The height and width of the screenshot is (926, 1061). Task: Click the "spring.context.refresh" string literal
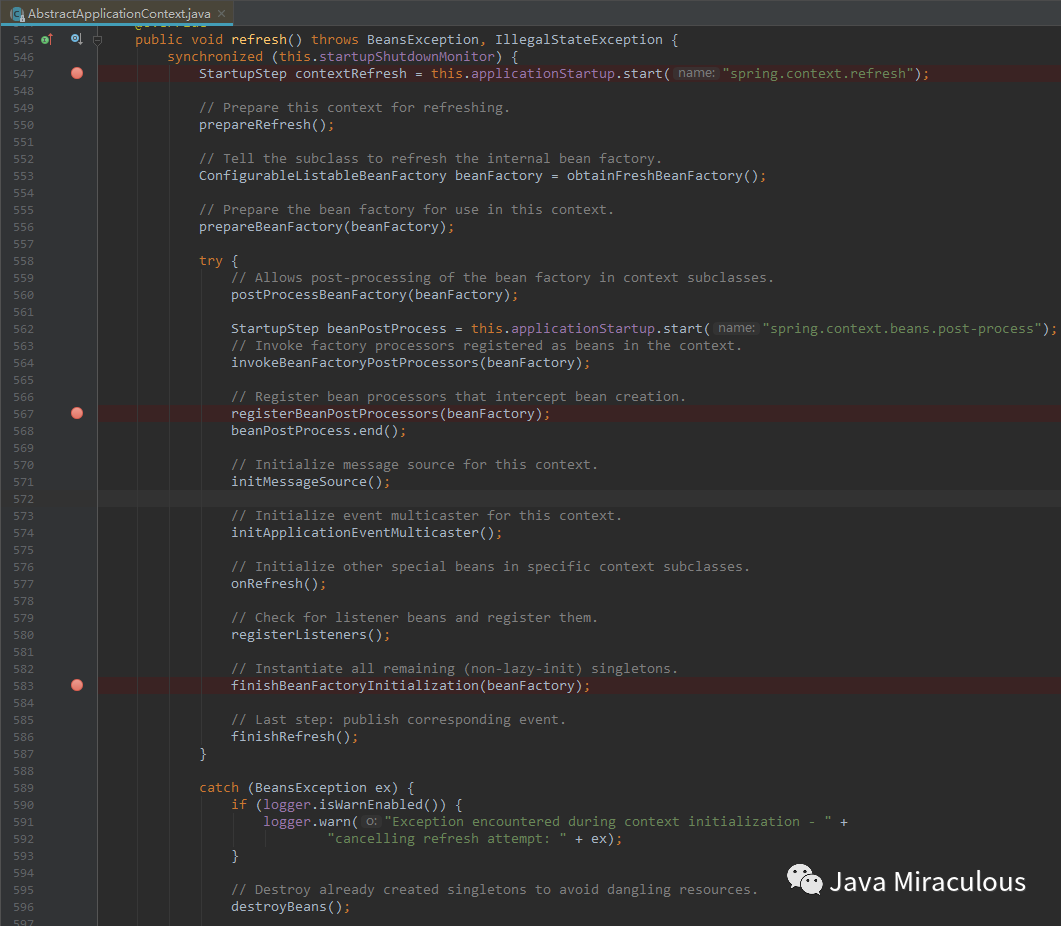click(x=818, y=73)
